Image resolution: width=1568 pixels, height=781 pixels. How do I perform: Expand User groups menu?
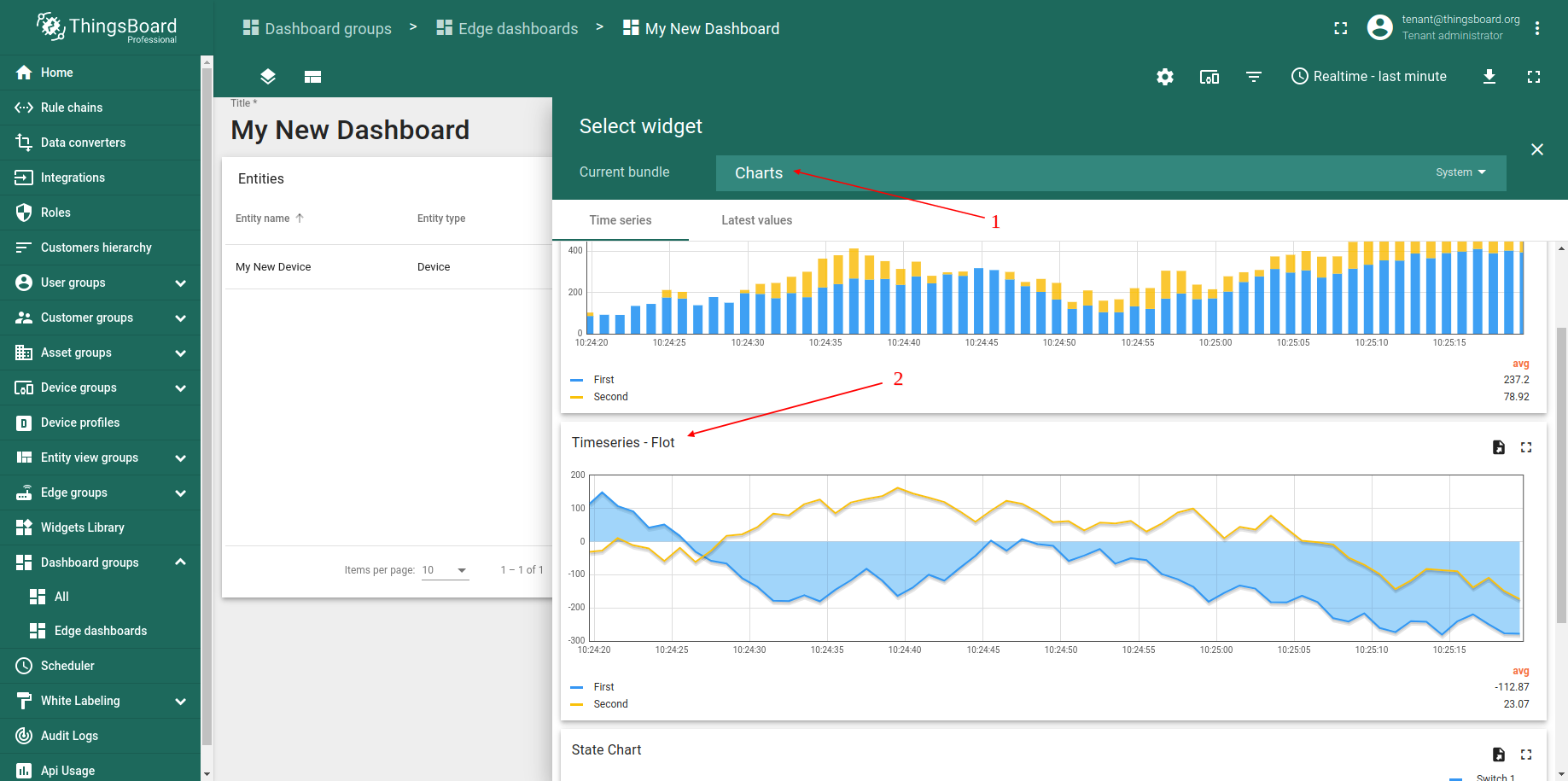pos(100,283)
